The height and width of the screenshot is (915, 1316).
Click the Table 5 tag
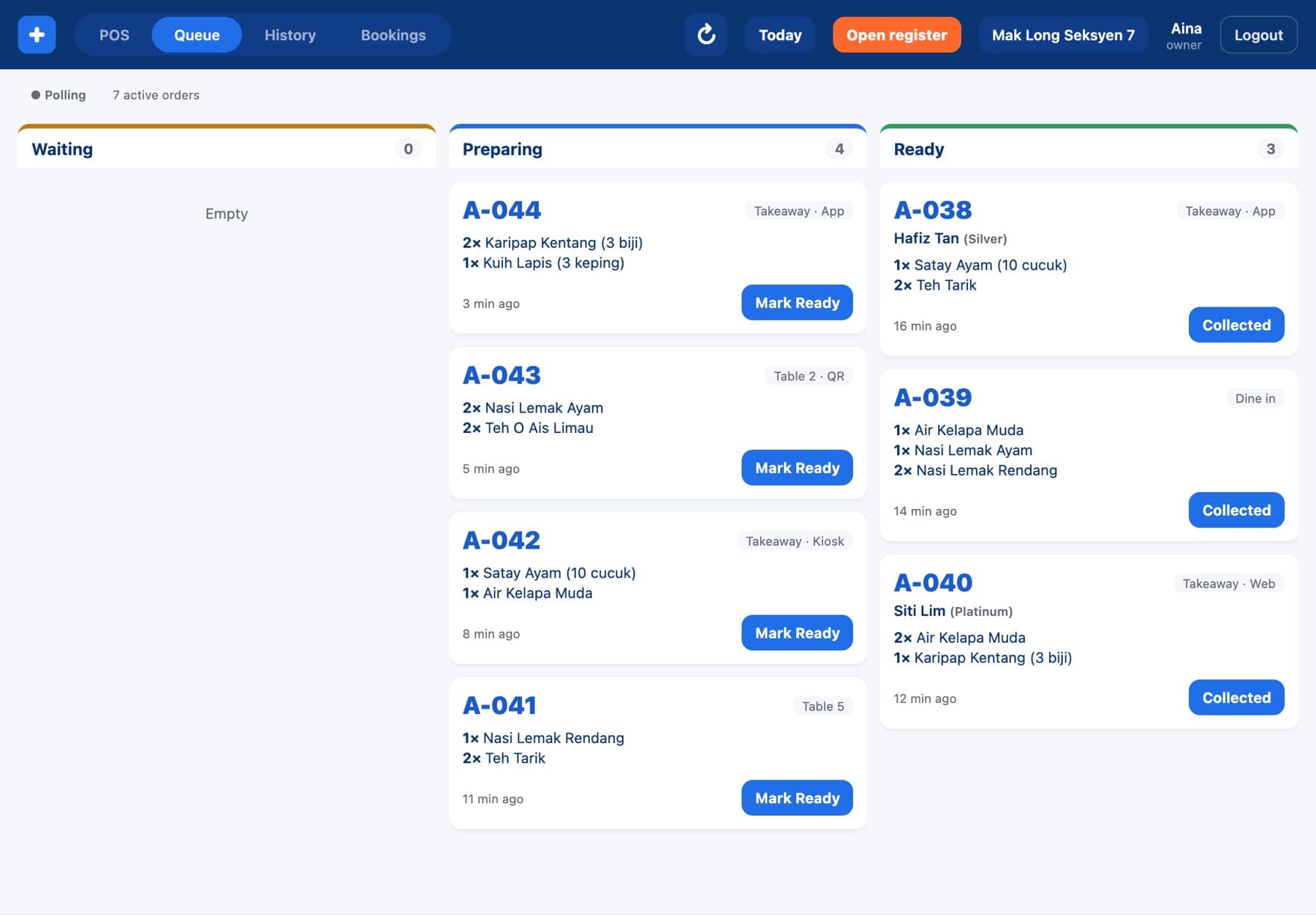click(822, 707)
